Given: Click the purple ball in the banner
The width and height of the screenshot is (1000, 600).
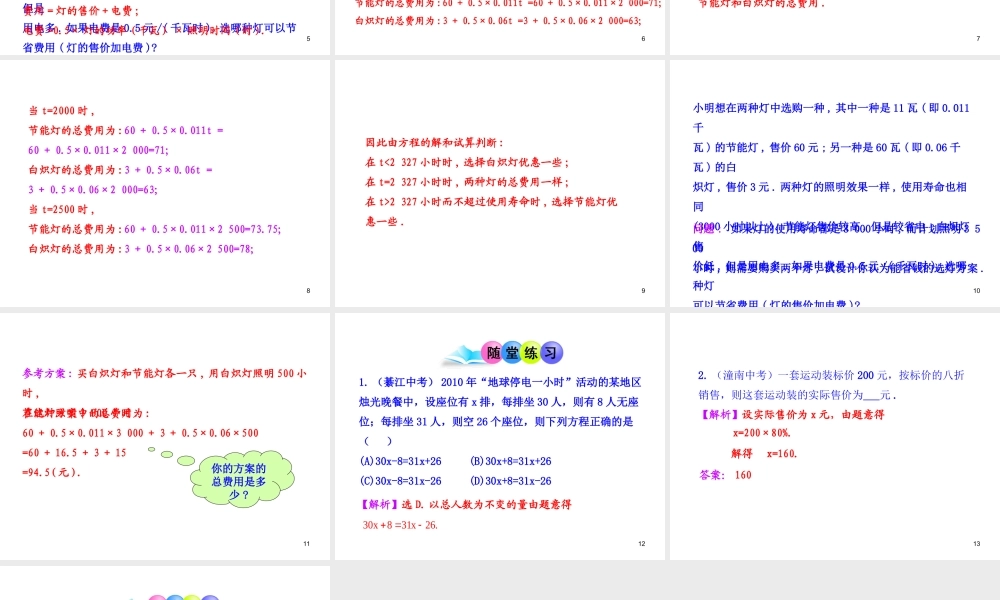Looking at the screenshot, I should pos(553,352).
